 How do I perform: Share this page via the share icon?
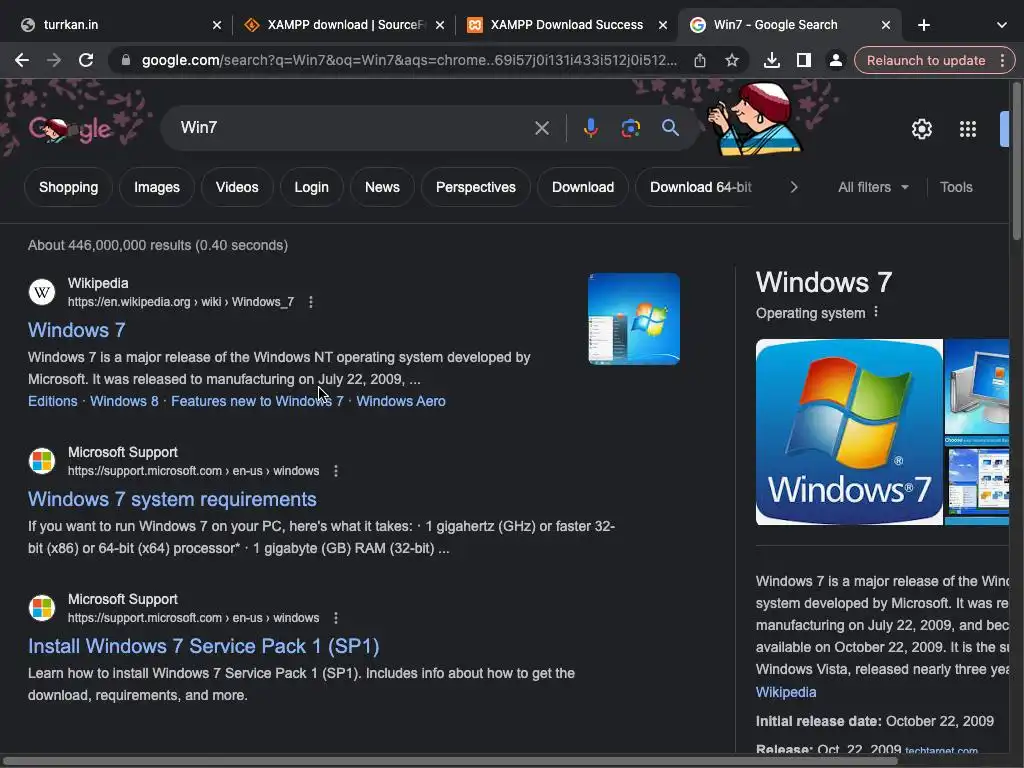pyautogui.click(x=699, y=60)
